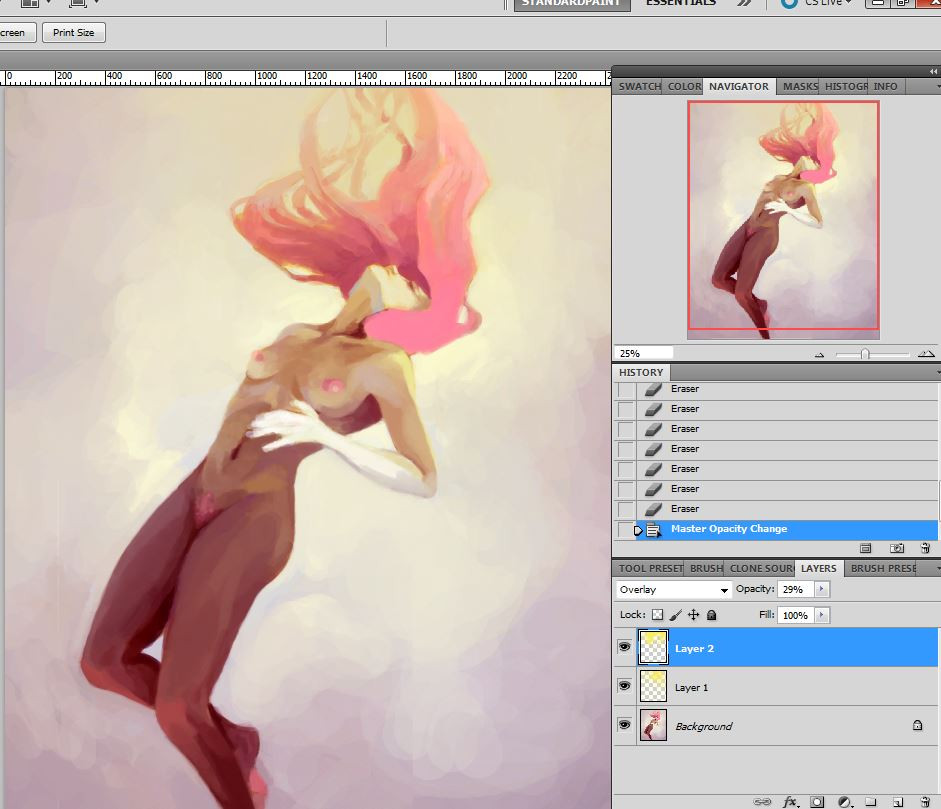Open the Tool Presets tab
941x809 pixels.
(650, 568)
